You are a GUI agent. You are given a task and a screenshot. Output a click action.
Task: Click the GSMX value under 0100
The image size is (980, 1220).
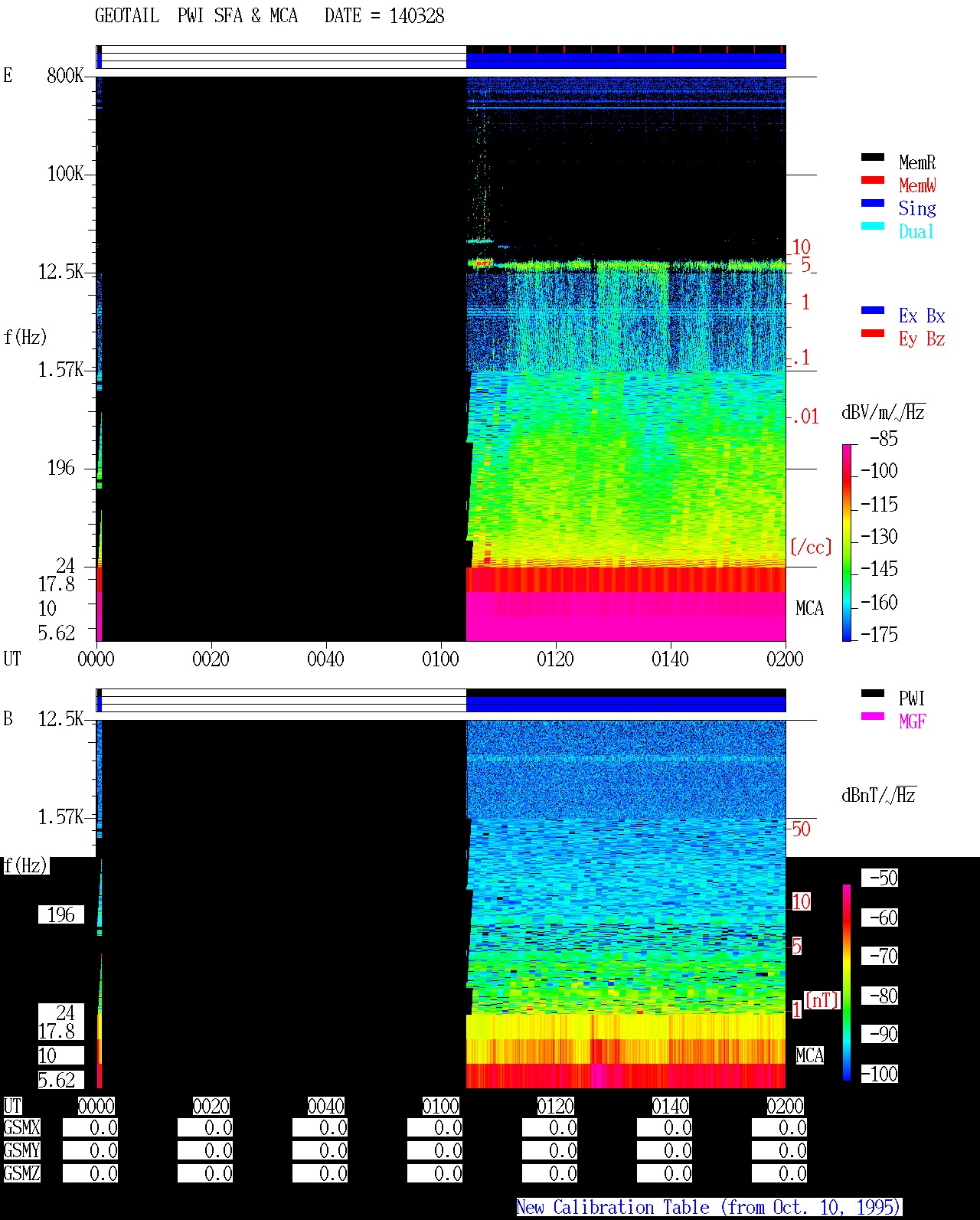[435, 1128]
